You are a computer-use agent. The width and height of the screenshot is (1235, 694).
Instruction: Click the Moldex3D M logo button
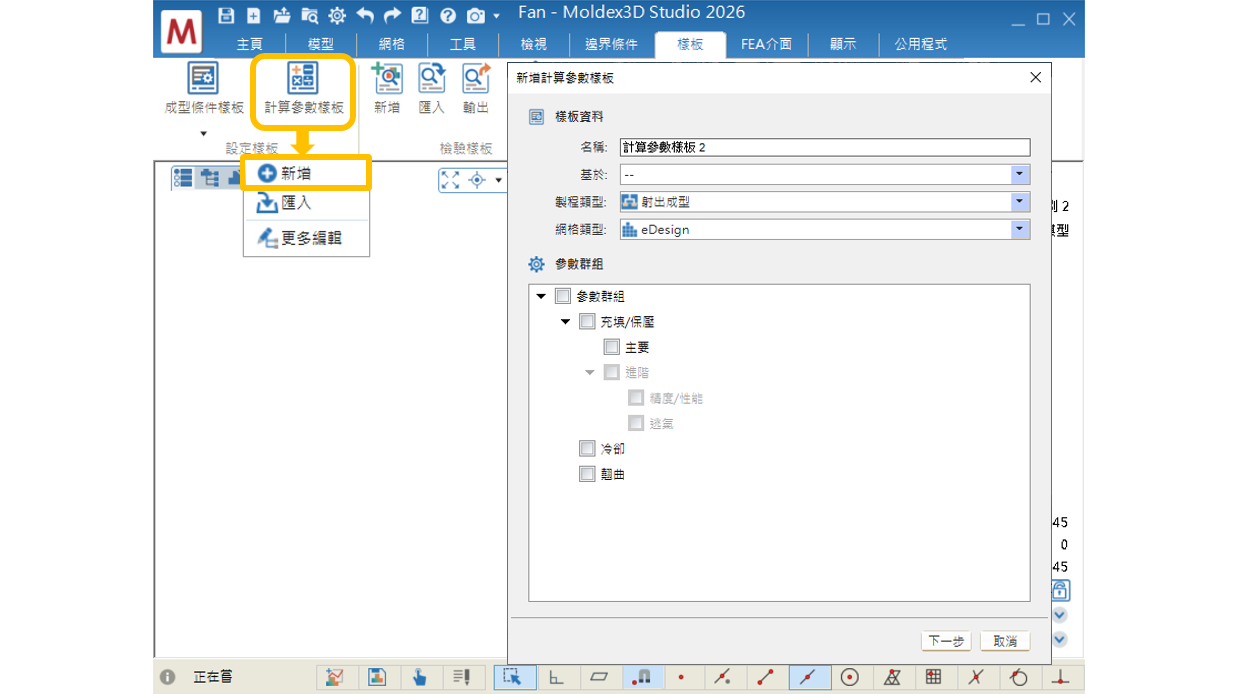click(x=181, y=32)
